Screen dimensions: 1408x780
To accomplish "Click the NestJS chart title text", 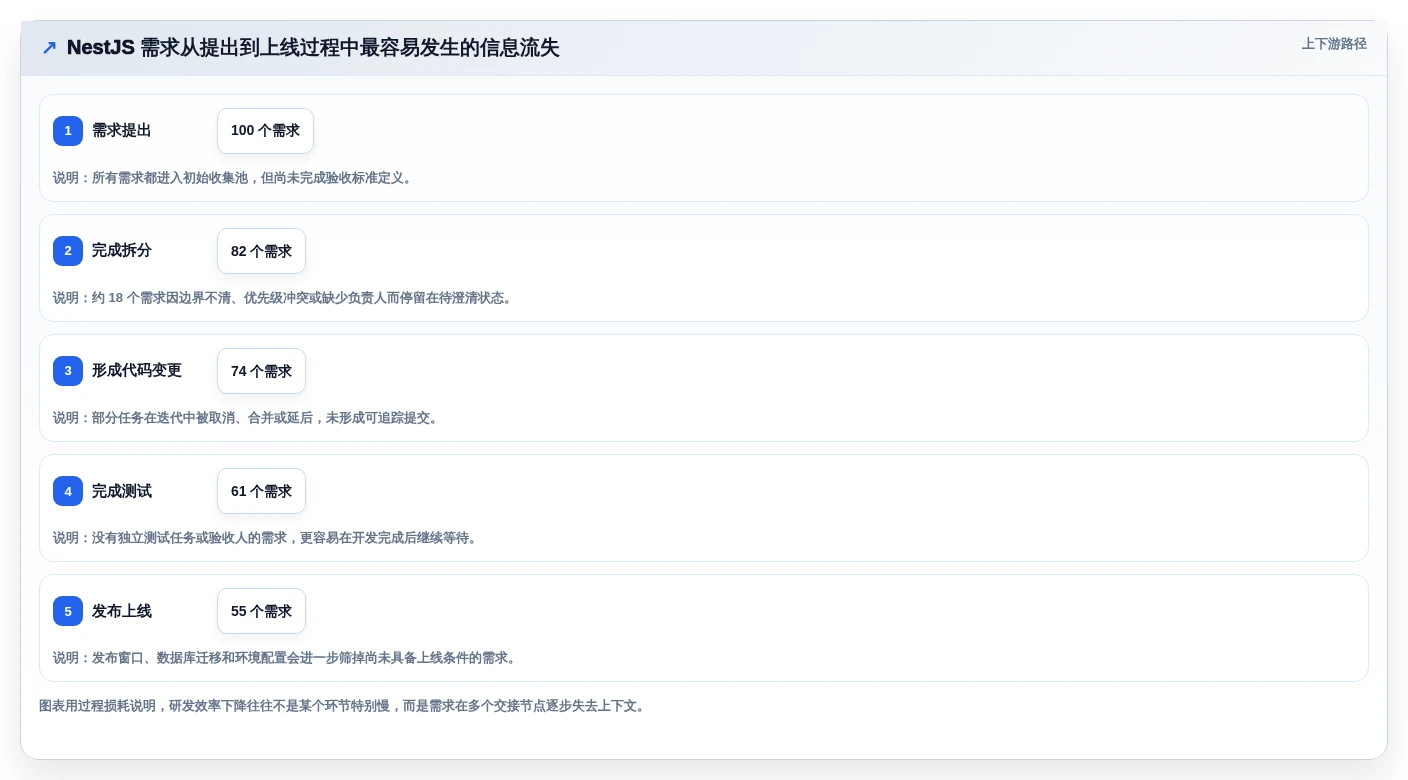I will pos(313,48).
